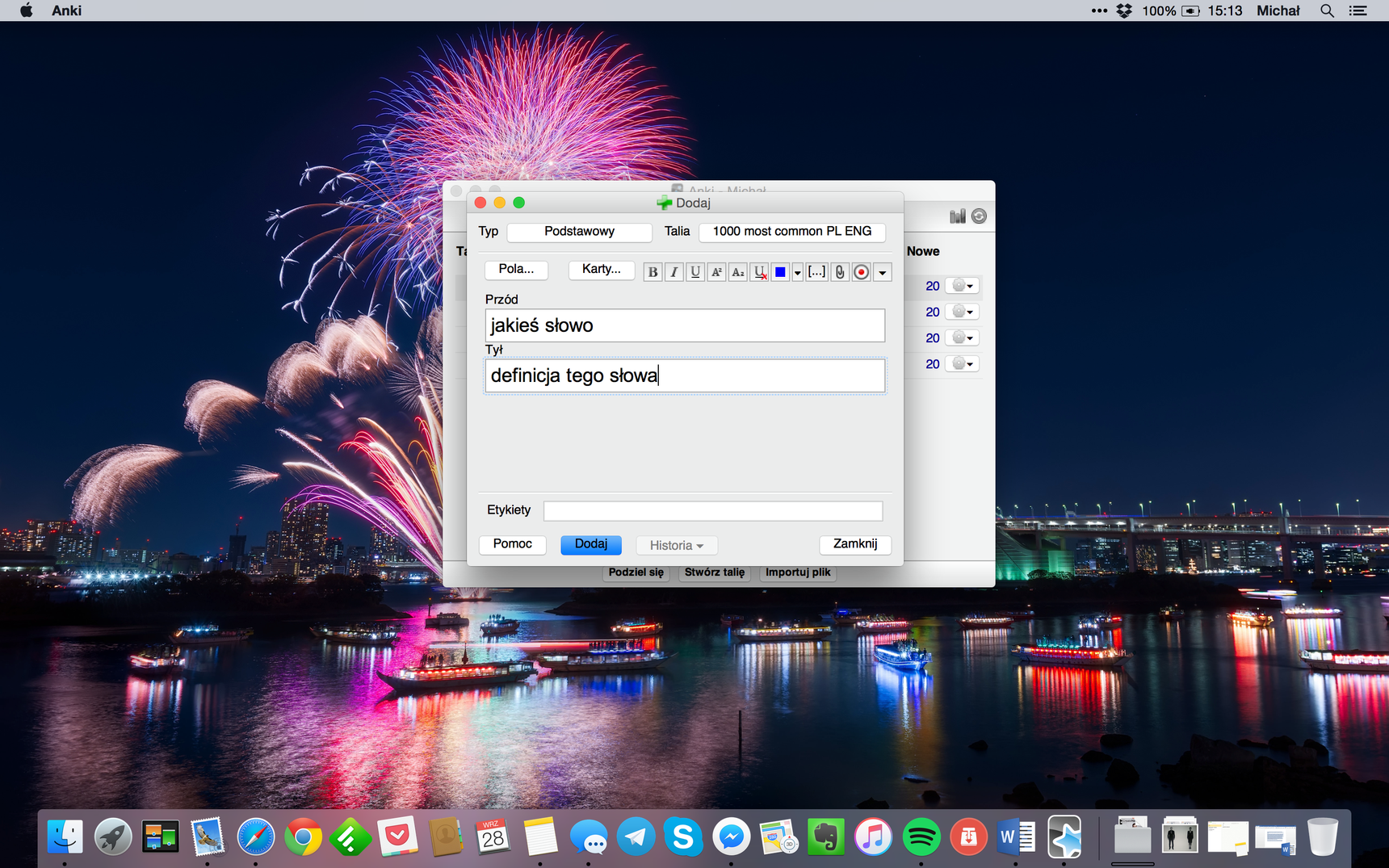Open the Apple menu
This screenshot has width=1389, height=868.
[x=26, y=10]
